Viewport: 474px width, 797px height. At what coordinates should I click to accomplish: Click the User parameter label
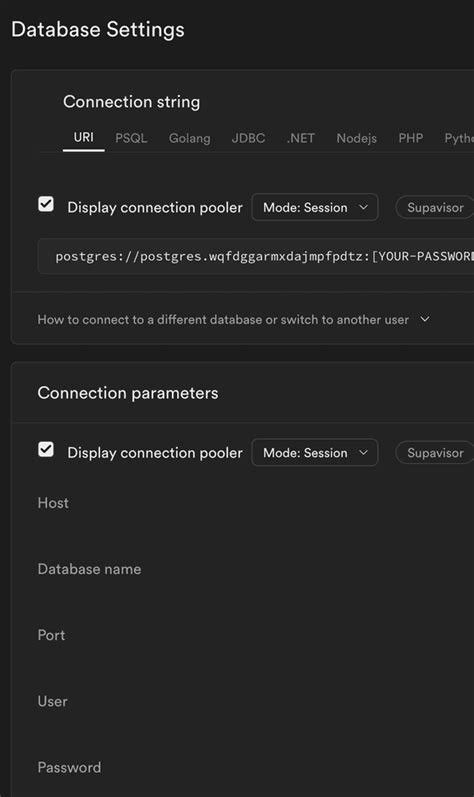[52, 701]
